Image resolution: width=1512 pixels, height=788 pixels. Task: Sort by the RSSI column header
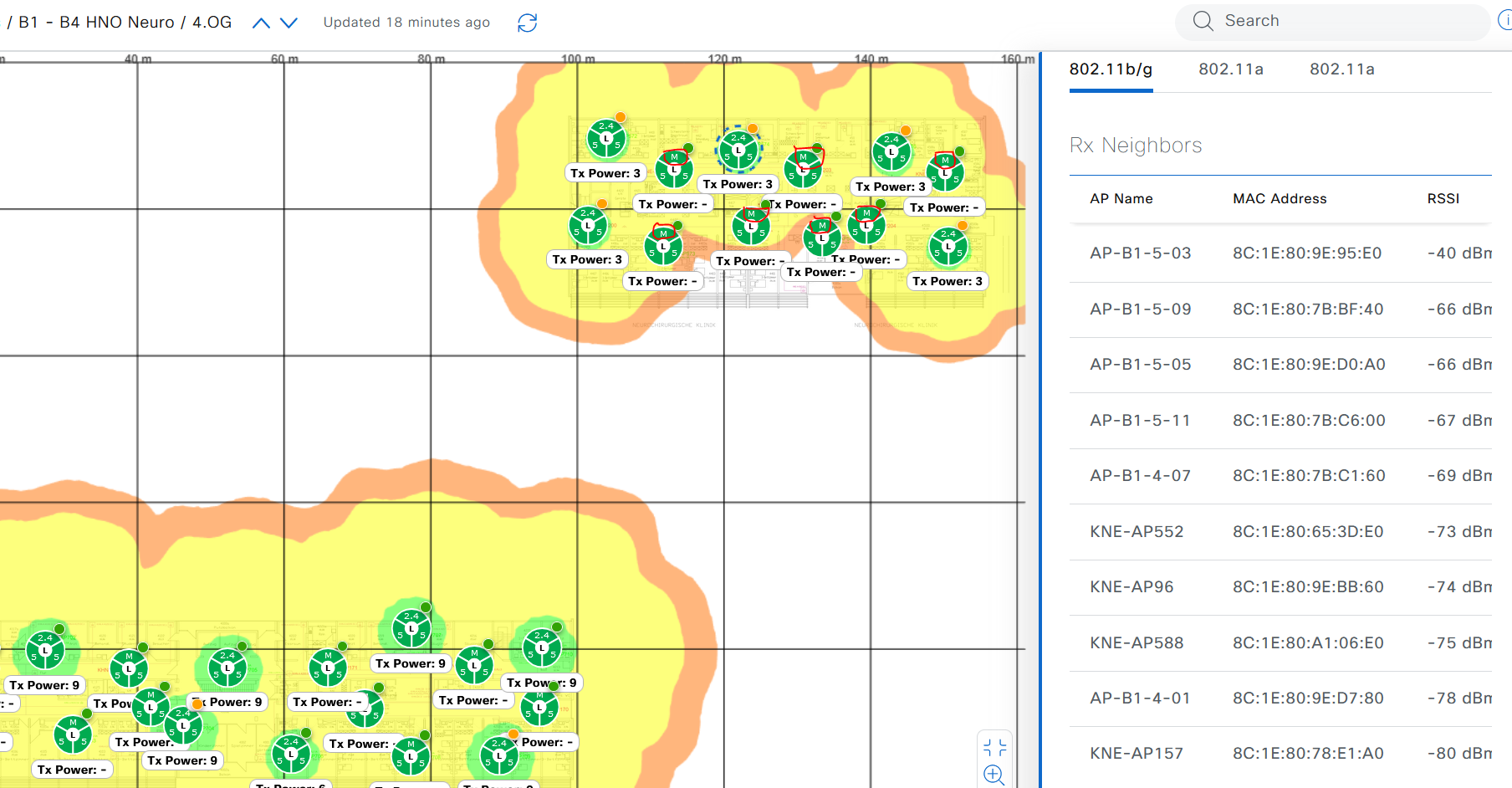point(1443,199)
